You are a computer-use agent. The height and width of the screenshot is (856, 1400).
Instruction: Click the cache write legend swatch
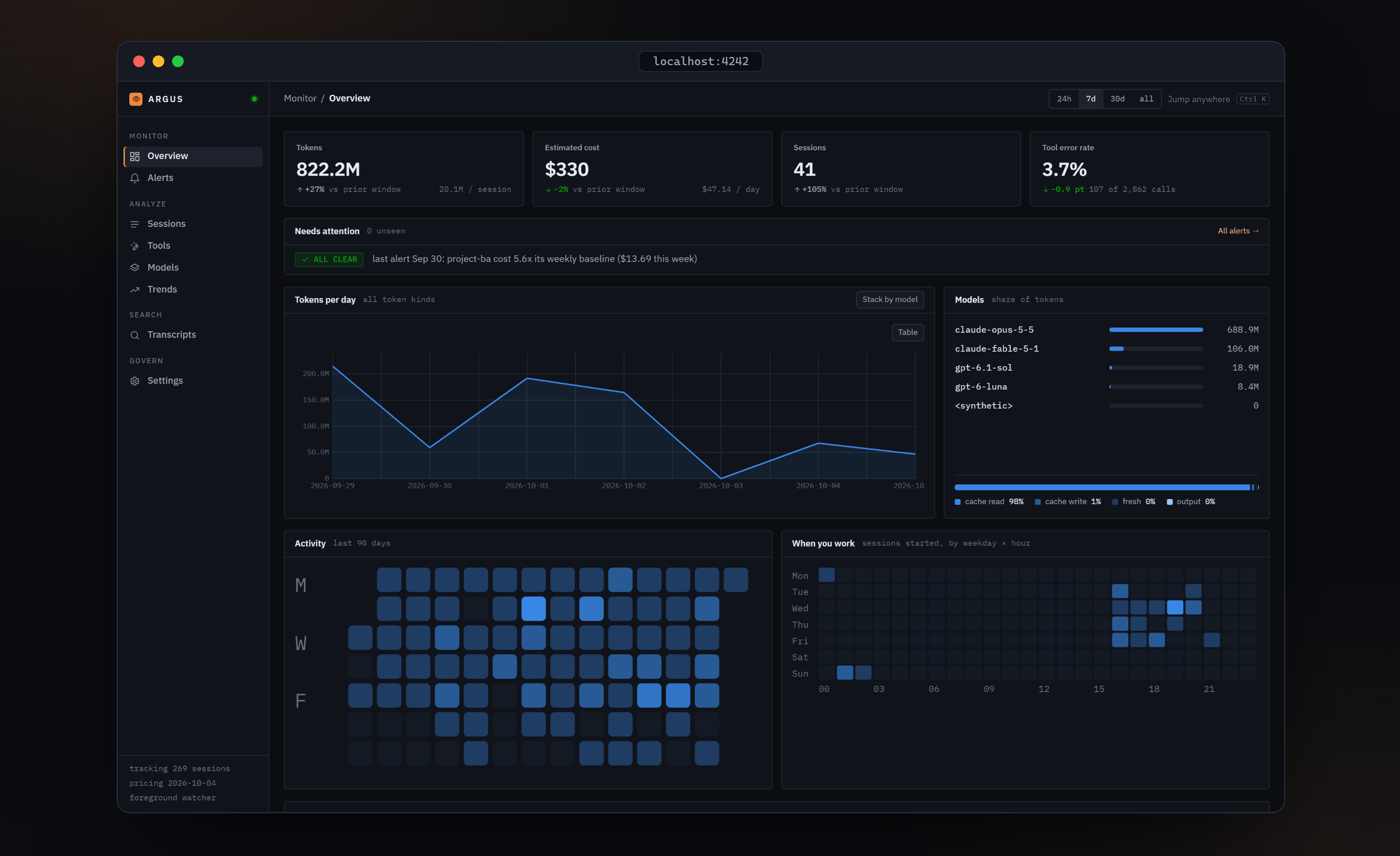coord(1037,502)
